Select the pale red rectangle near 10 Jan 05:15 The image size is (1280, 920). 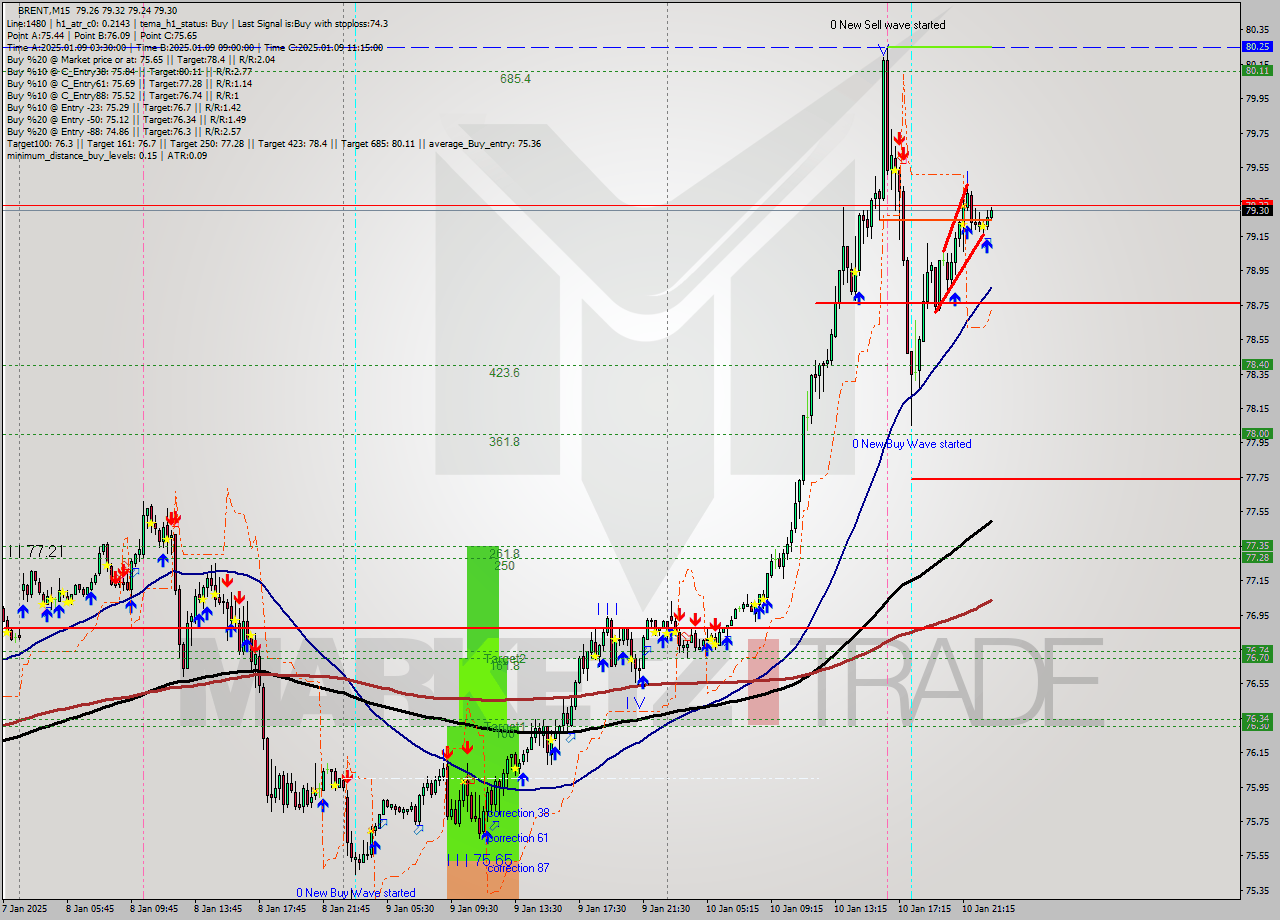coord(763,683)
